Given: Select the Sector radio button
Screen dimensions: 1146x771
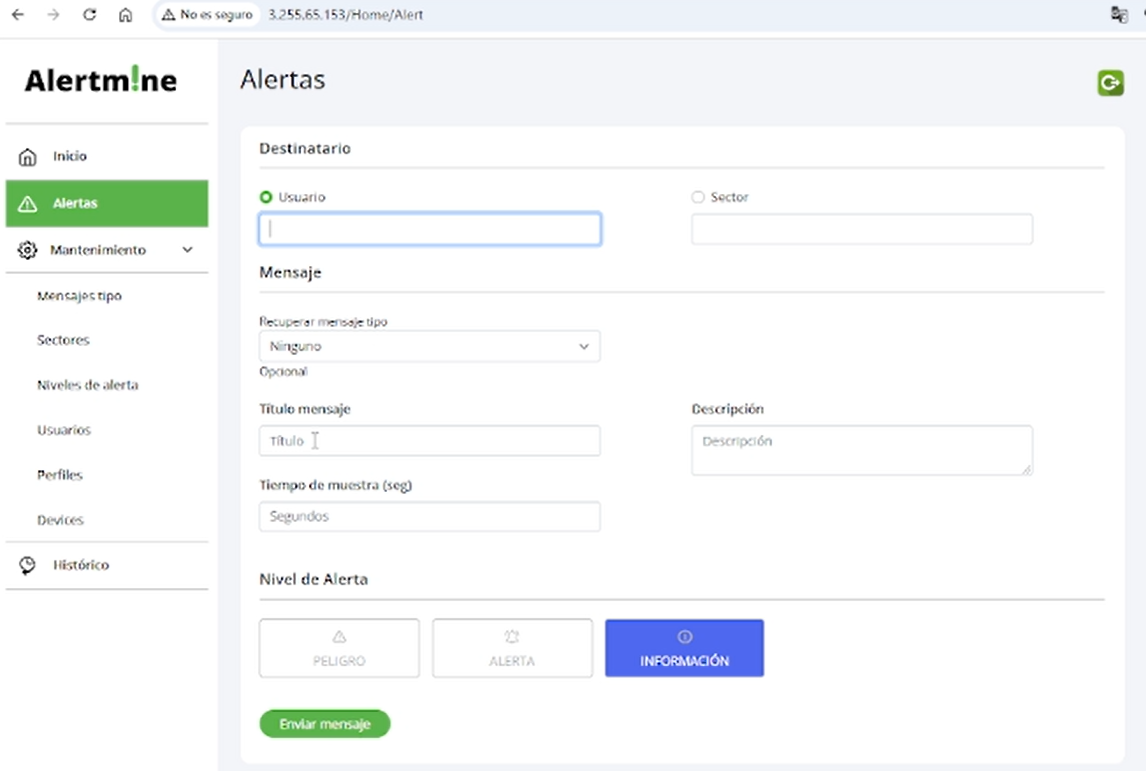Looking at the screenshot, I should click(x=698, y=198).
